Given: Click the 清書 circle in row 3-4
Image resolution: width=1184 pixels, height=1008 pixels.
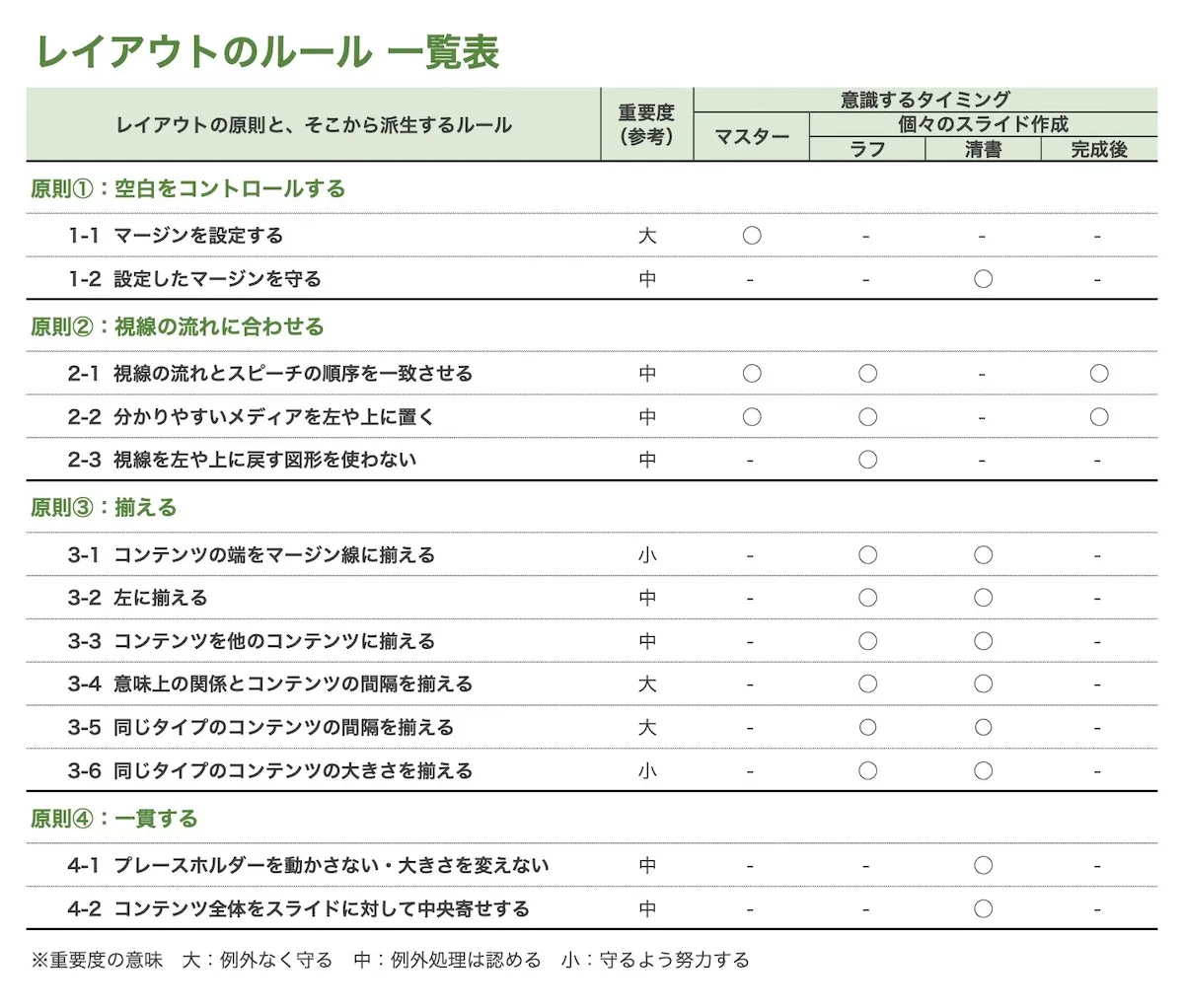Looking at the screenshot, I should click(x=983, y=684).
